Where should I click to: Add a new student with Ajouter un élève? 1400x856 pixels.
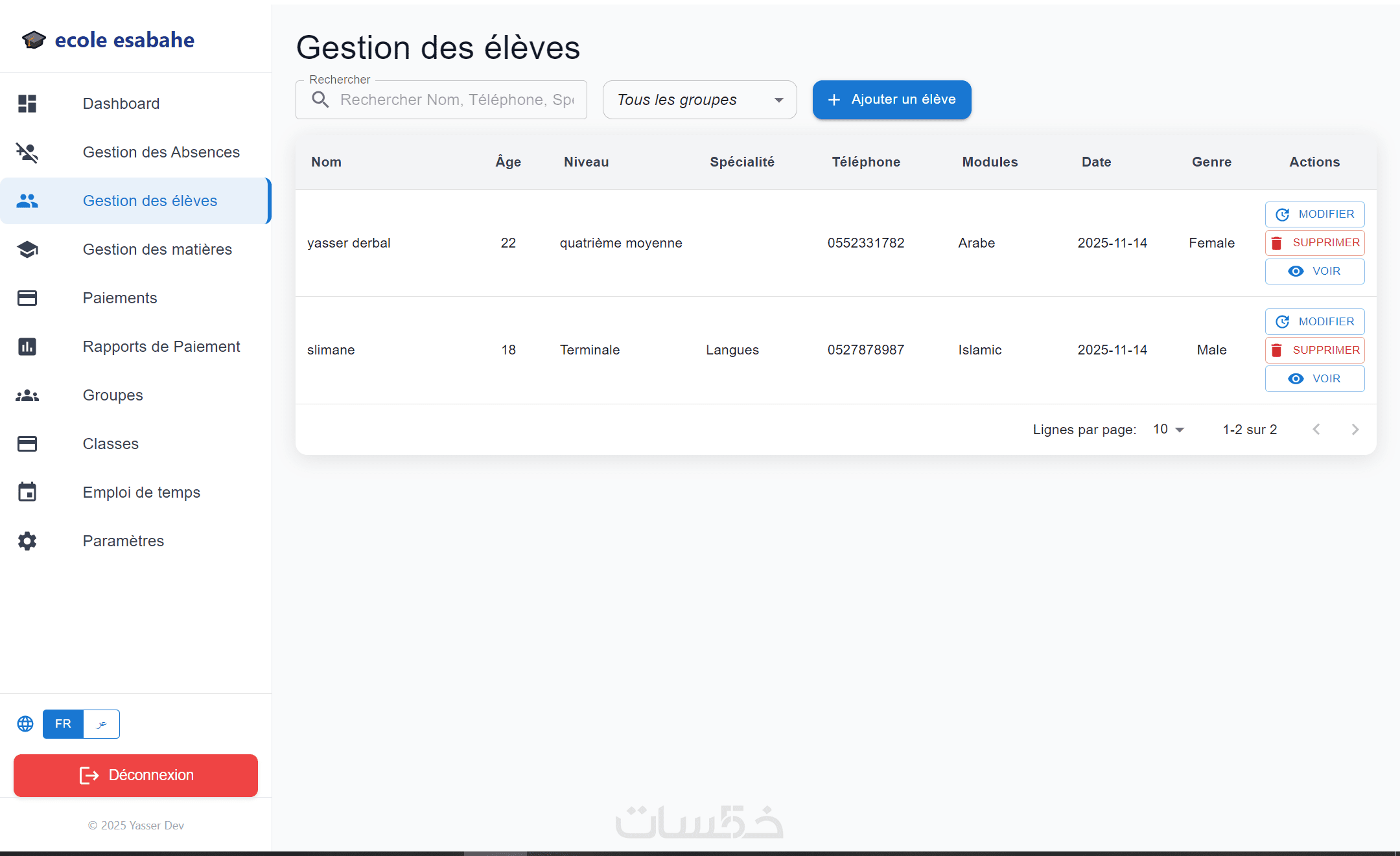point(892,100)
